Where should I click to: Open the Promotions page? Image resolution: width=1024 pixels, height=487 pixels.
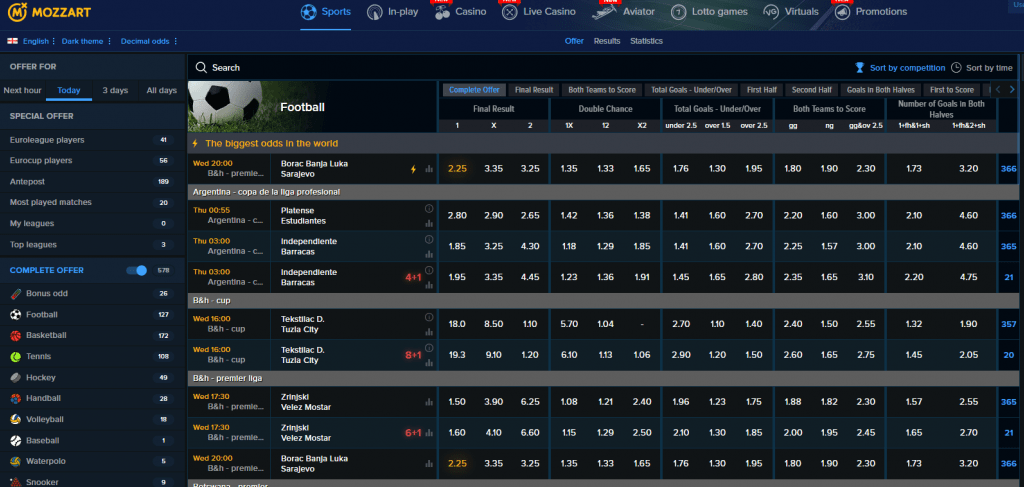[x=871, y=12]
